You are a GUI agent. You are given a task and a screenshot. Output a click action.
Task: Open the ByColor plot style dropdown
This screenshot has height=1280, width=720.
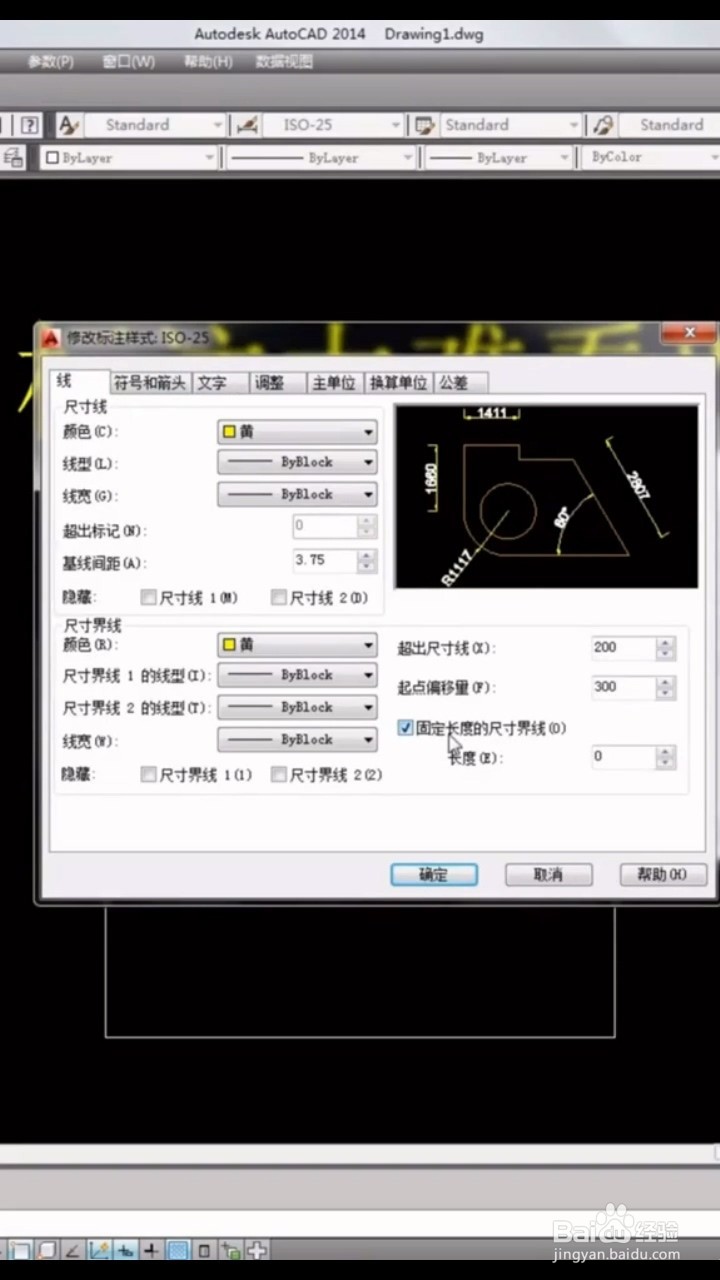pyautogui.click(x=651, y=157)
